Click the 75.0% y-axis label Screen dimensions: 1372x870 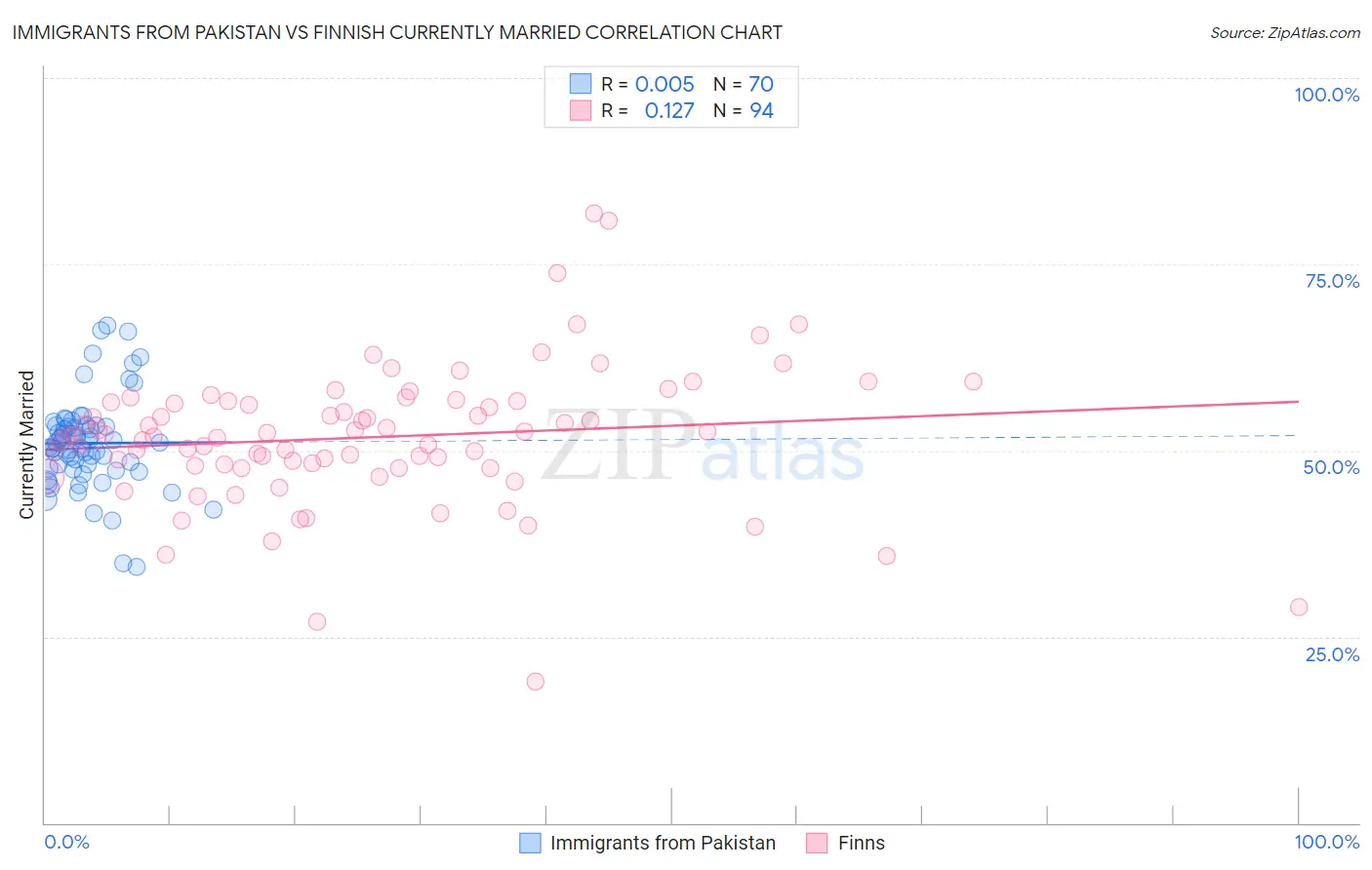[x=1332, y=281]
